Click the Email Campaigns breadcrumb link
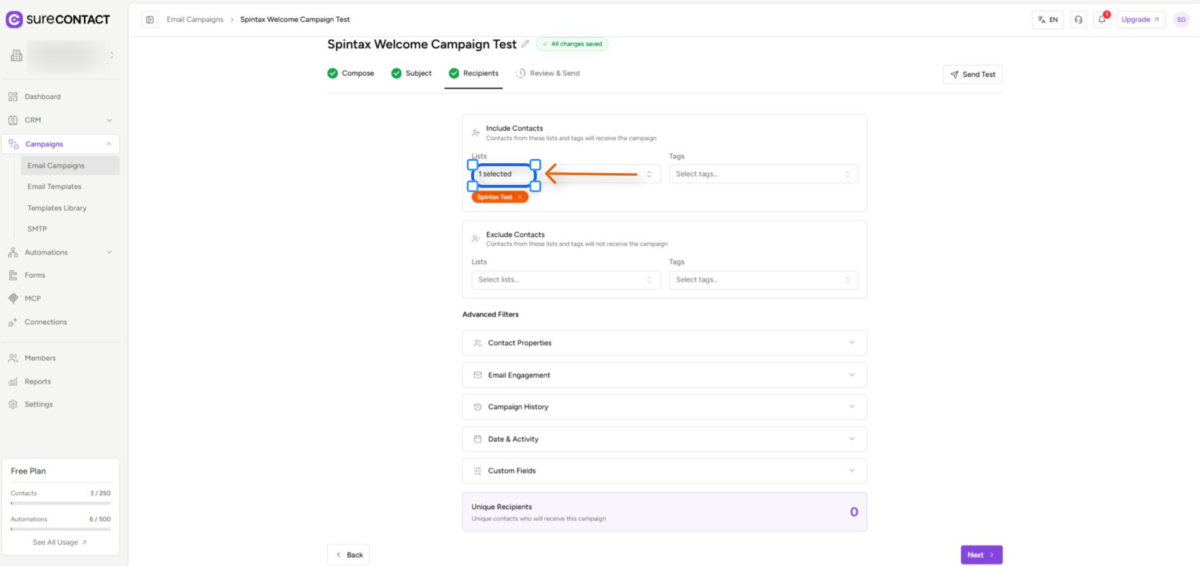 (x=195, y=19)
